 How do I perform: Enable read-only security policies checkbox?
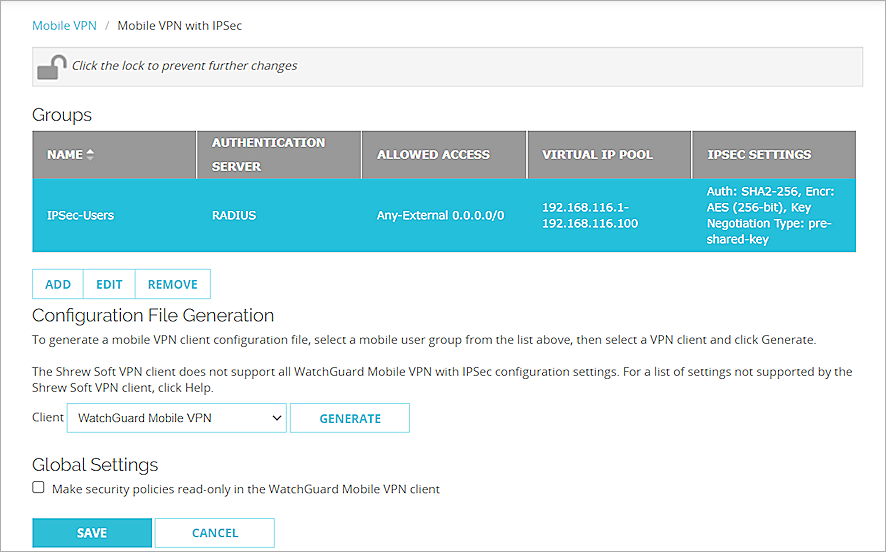[x=38, y=487]
